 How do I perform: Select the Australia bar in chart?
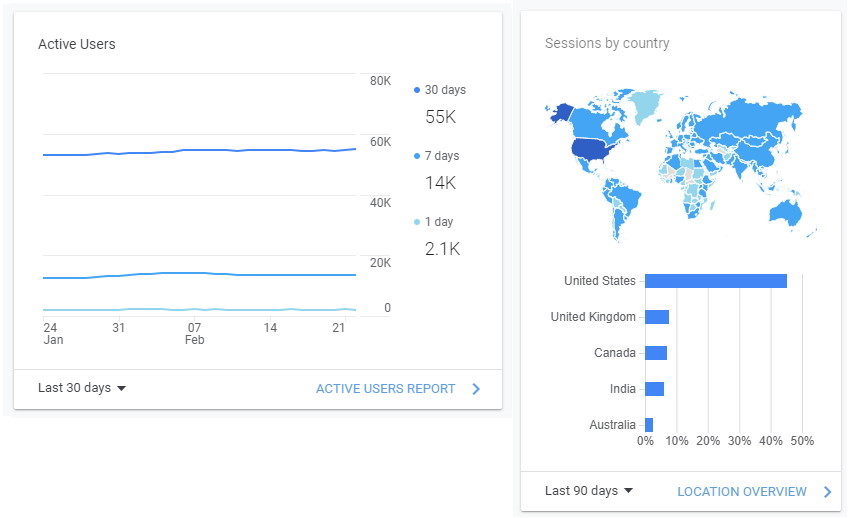649,425
